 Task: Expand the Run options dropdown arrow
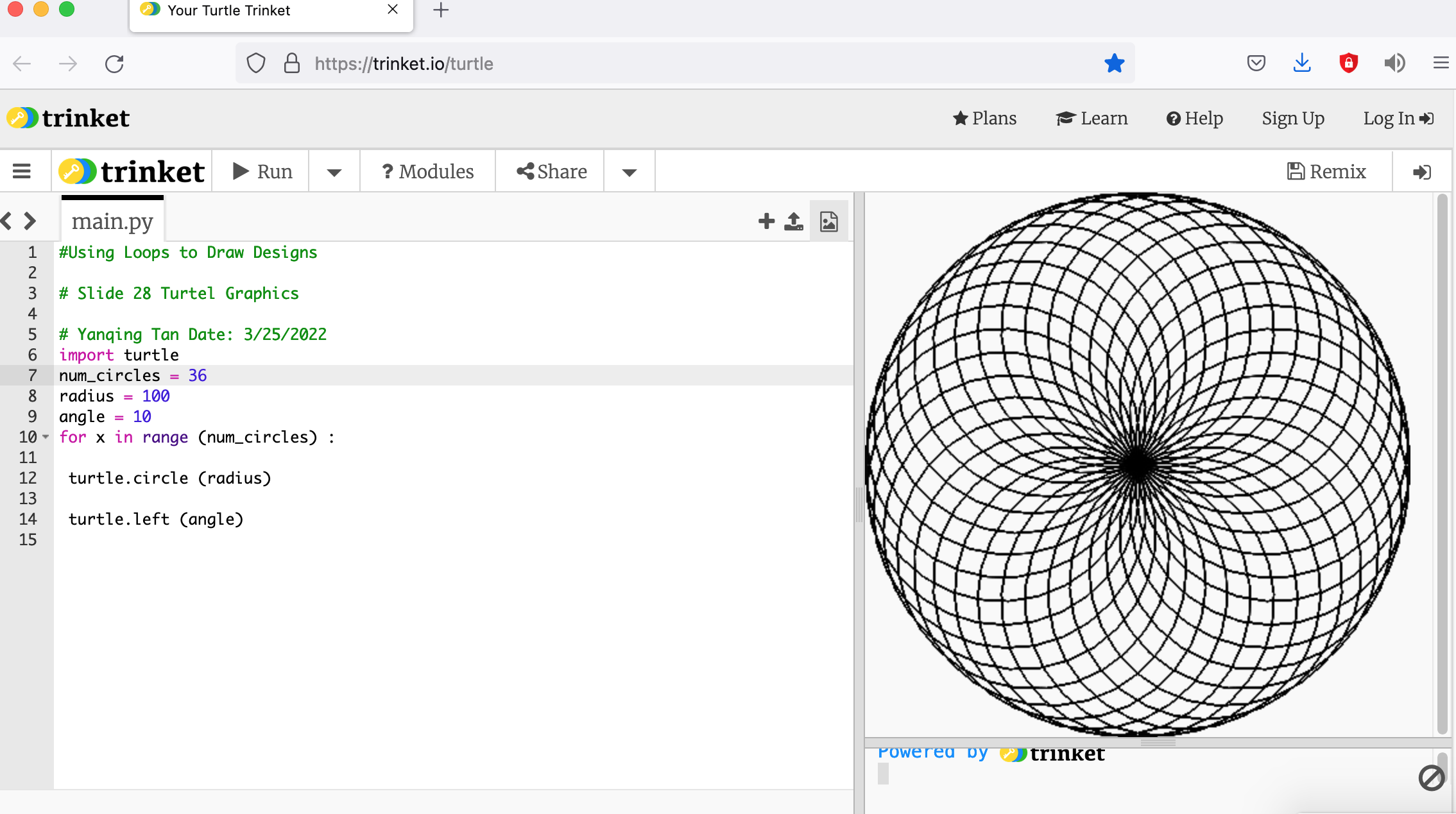pos(334,172)
